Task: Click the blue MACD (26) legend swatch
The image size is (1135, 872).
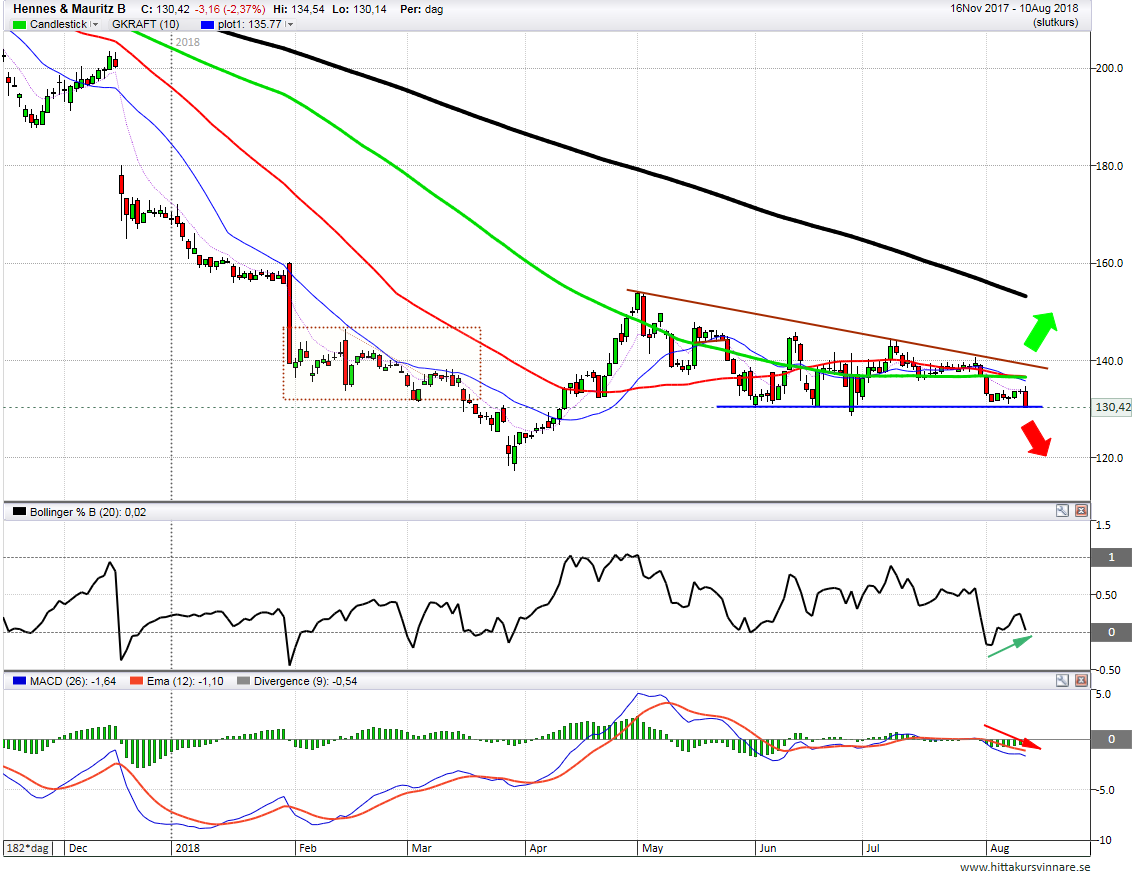Action: tap(19, 681)
